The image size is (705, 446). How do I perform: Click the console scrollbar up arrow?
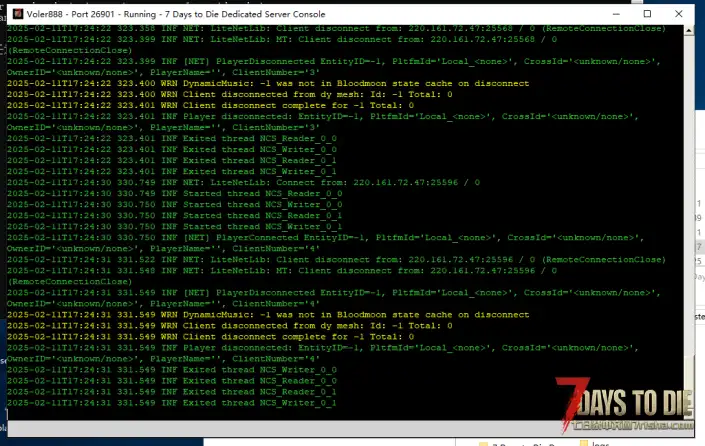point(689,31)
